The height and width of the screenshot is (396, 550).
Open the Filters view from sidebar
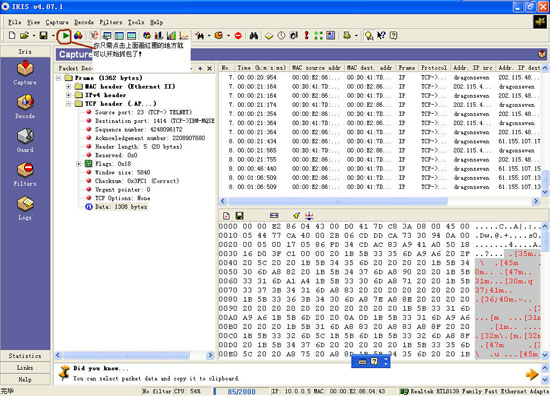click(25, 174)
